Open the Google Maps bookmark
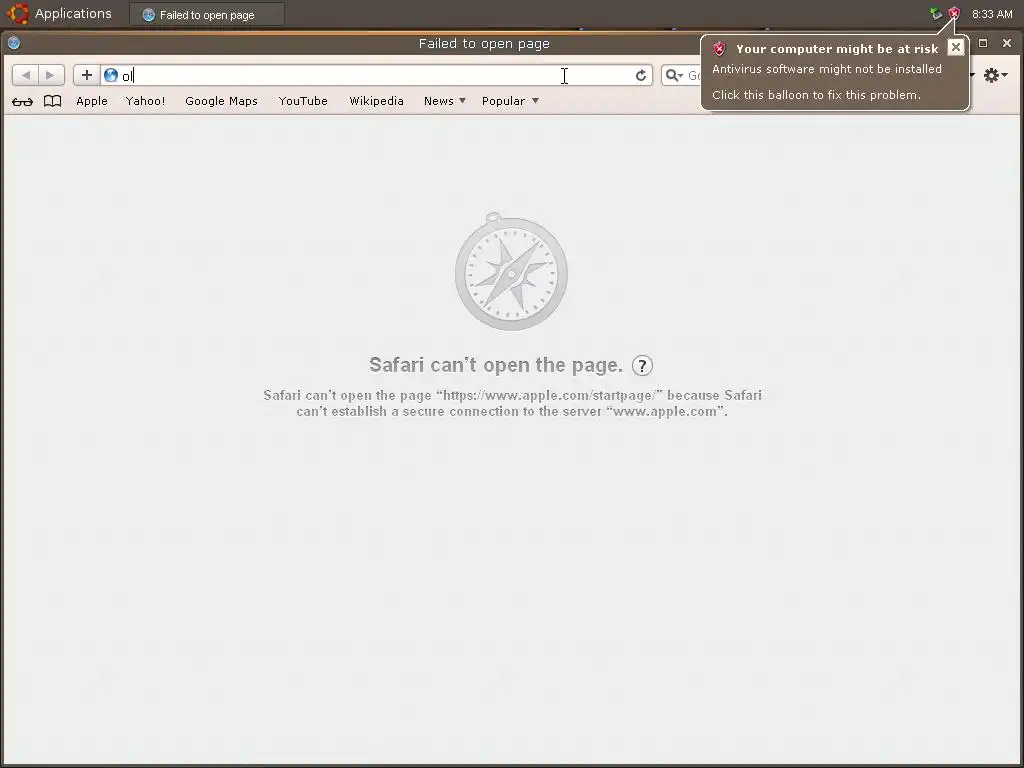The width and height of the screenshot is (1024, 768). click(x=221, y=101)
